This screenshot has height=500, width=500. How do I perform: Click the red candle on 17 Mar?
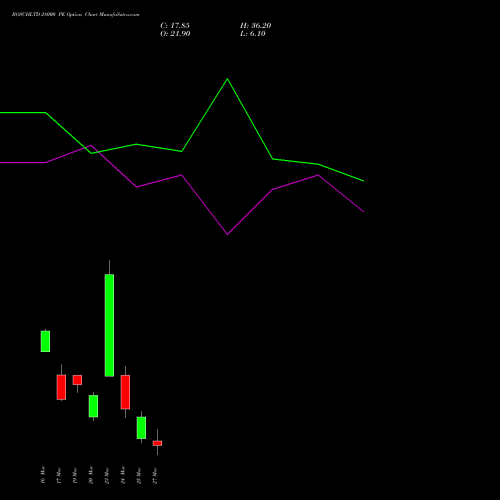click(x=61, y=387)
